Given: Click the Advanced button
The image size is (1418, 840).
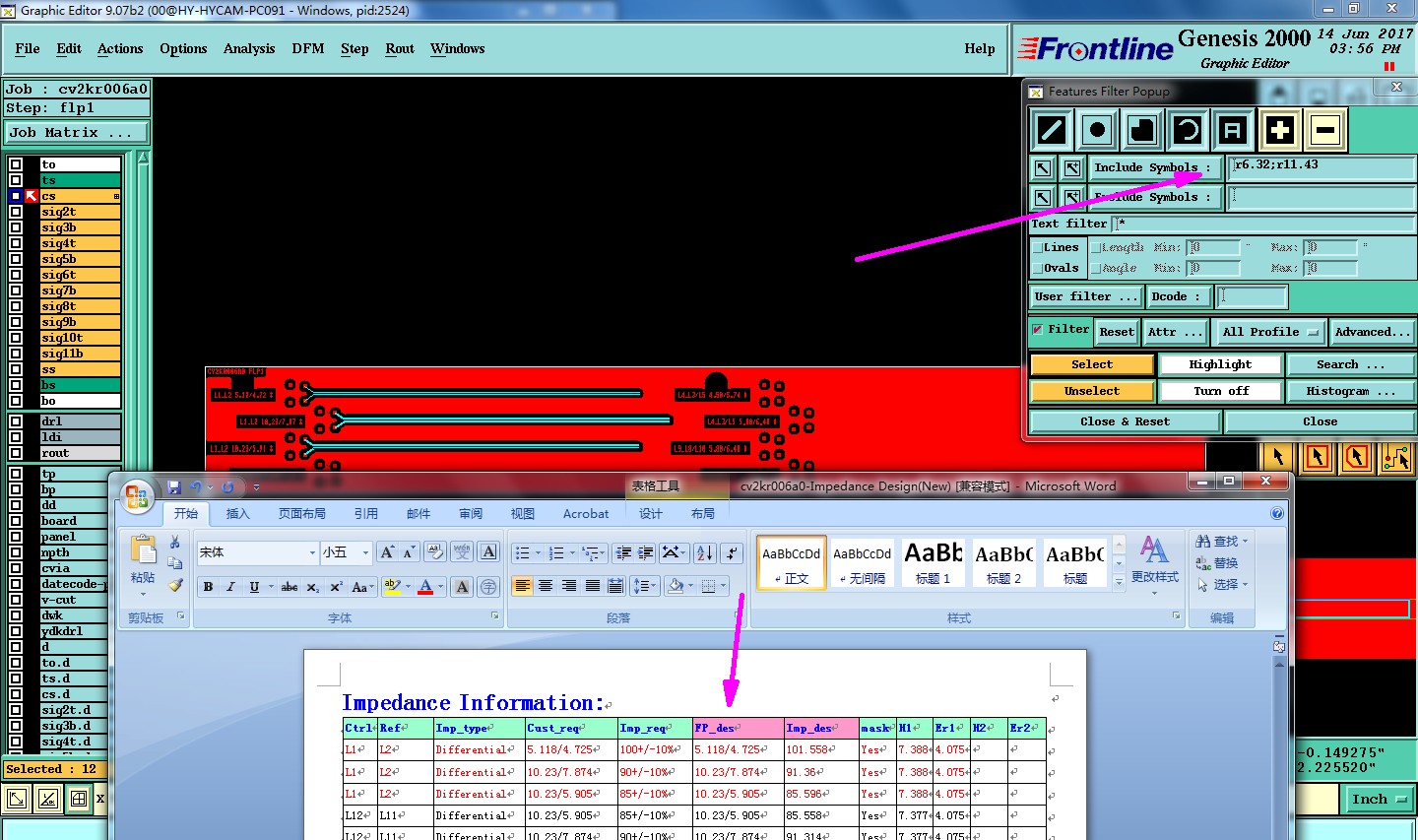Looking at the screenshot, I should pyautogui.click(x=1373, y=332).
